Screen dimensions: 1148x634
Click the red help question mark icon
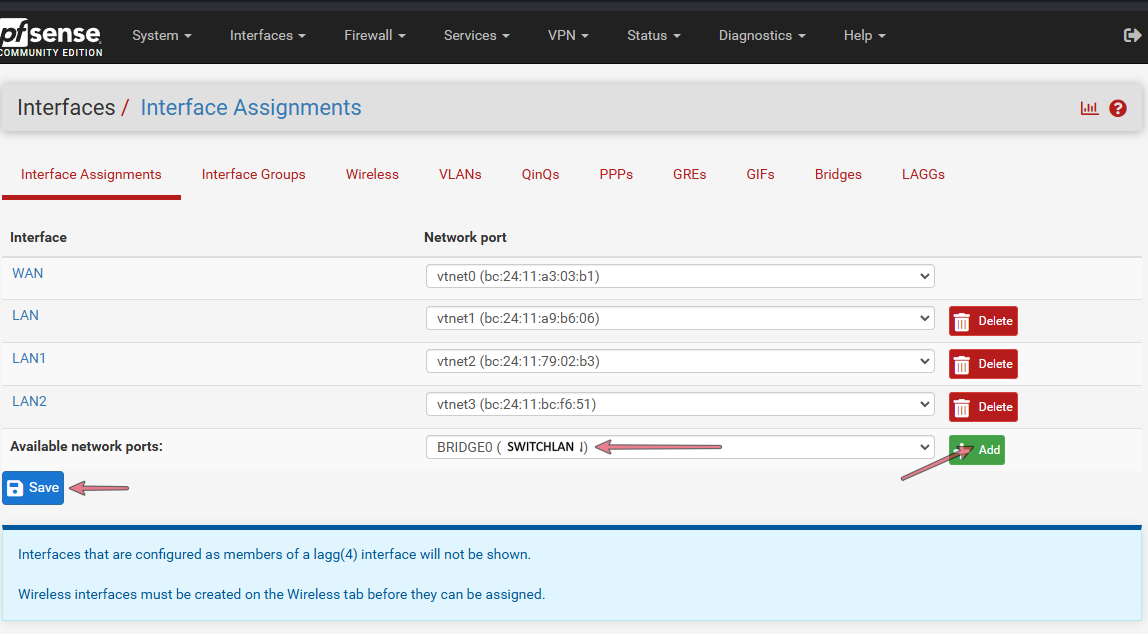click(x=1118, y=108)
